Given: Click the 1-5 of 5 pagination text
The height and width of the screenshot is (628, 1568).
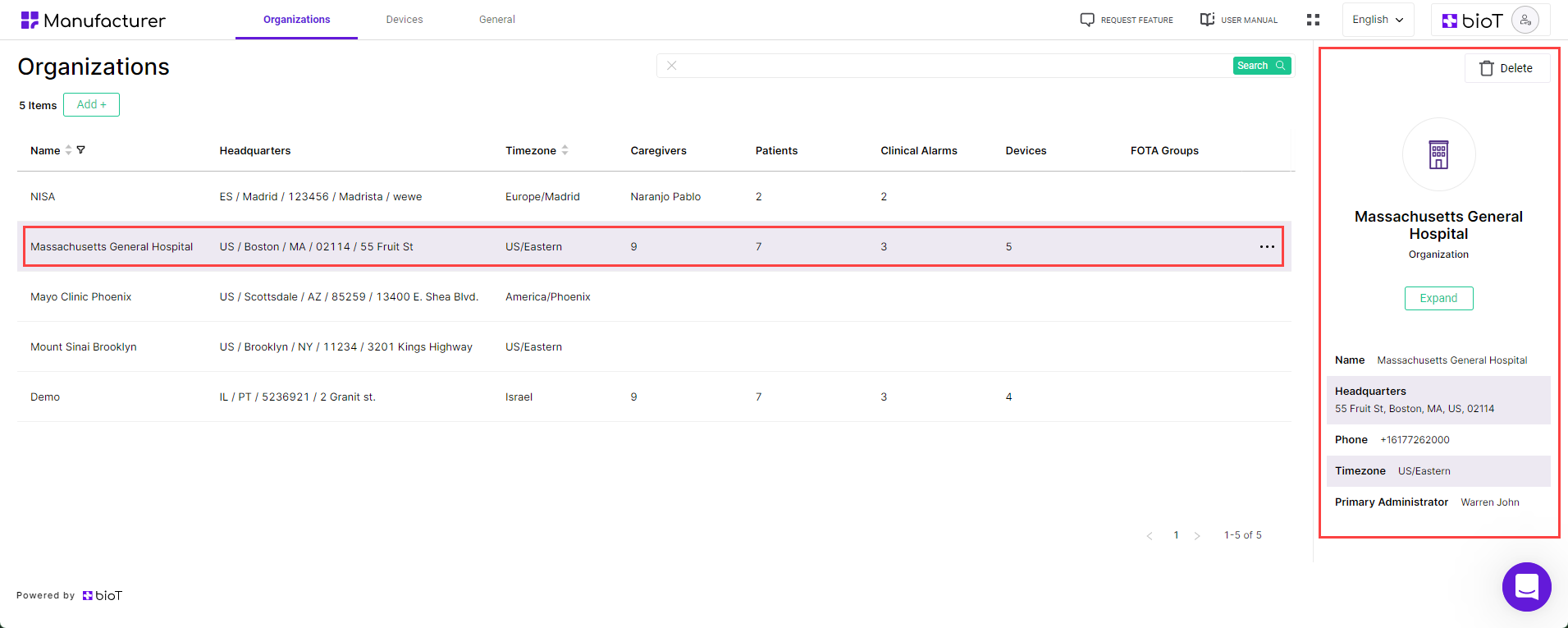Looking at the screenshot, I should [x=1243, y=535].
